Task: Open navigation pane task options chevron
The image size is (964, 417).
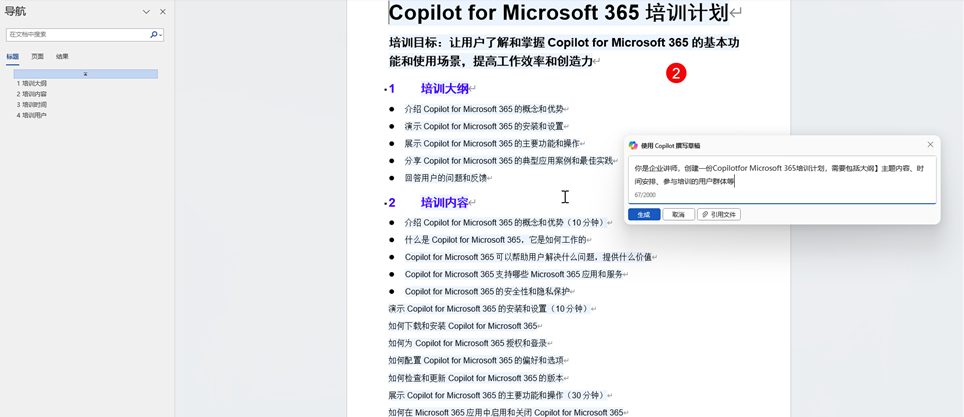Action: tap(146, 12)
